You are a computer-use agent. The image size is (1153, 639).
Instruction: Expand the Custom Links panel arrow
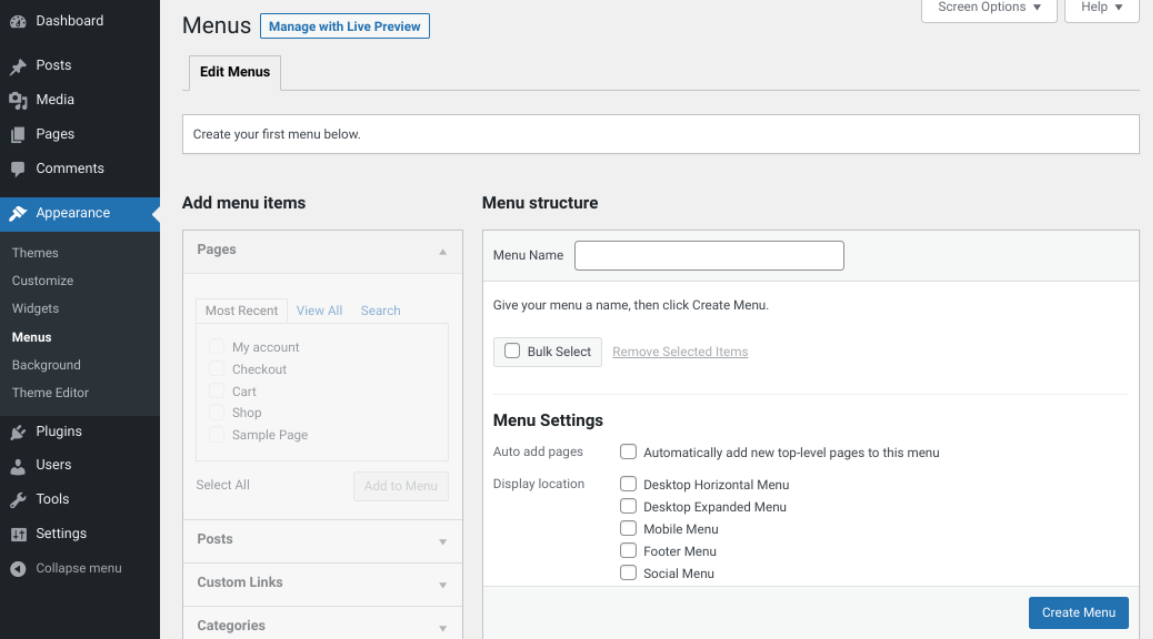tap(443, 585)
